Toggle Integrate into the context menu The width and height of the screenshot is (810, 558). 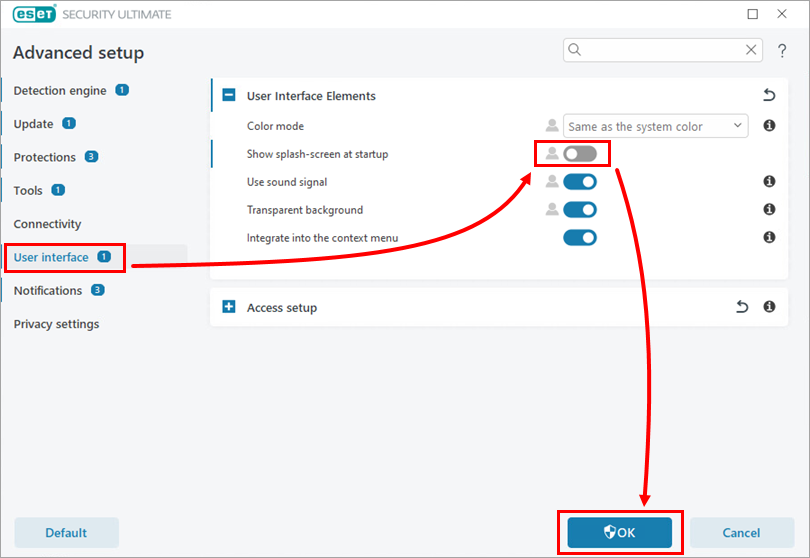point(580,238)
